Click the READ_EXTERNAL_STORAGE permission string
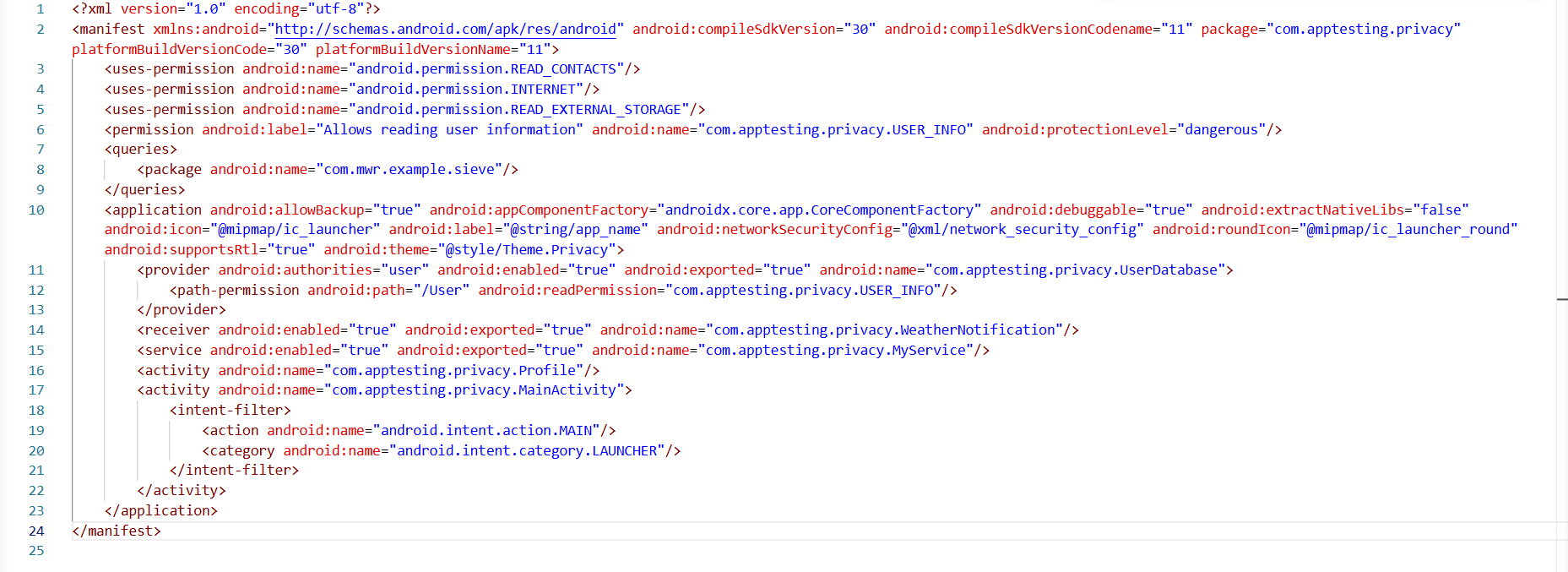Image resolution: width=1568 pixels, height=572 pixels. [x=518, y=110]
